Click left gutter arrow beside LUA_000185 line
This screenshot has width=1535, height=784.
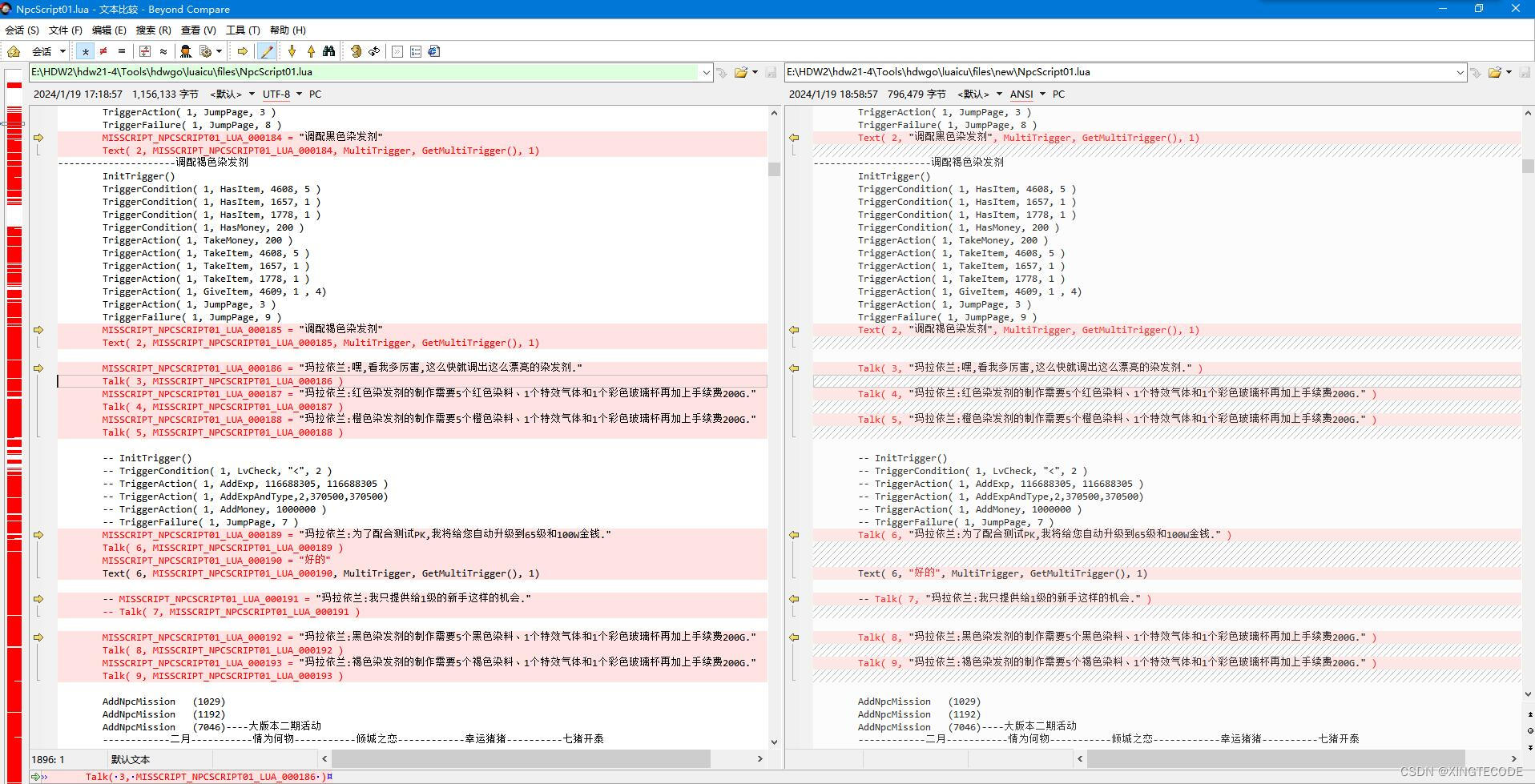[x=38, y=330]
